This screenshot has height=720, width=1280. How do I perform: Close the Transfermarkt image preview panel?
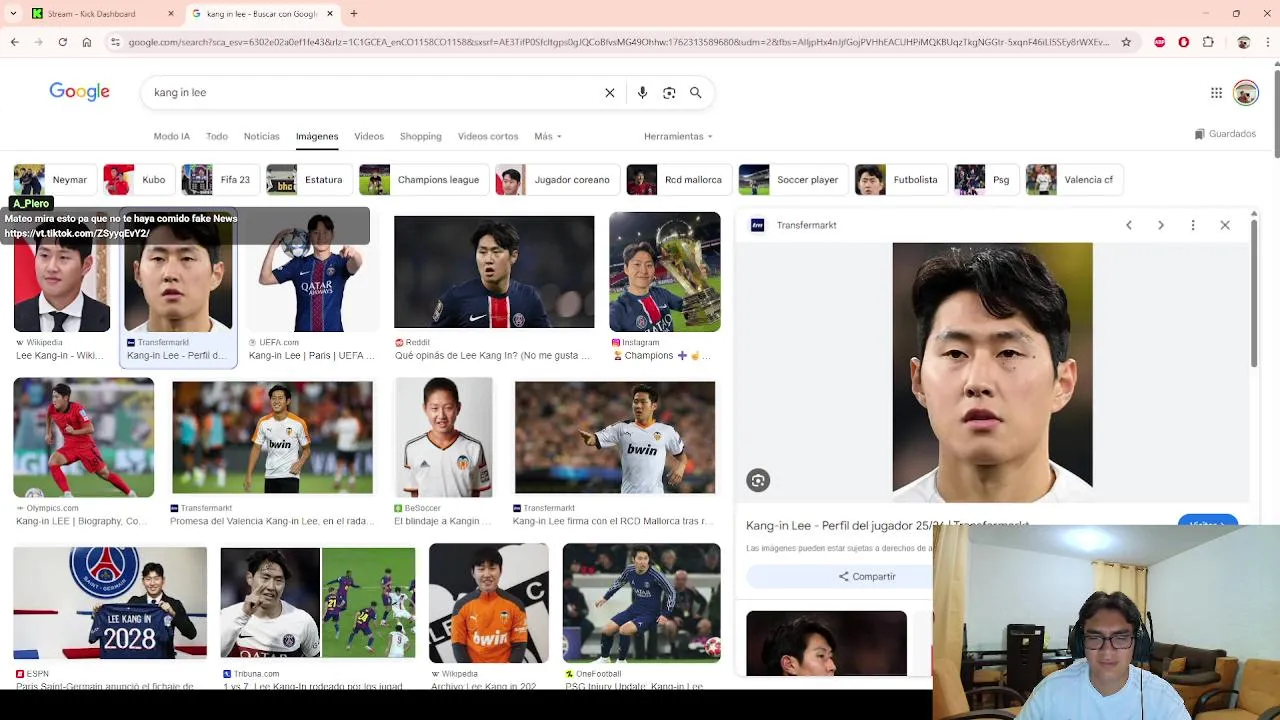pos(1225,225)
